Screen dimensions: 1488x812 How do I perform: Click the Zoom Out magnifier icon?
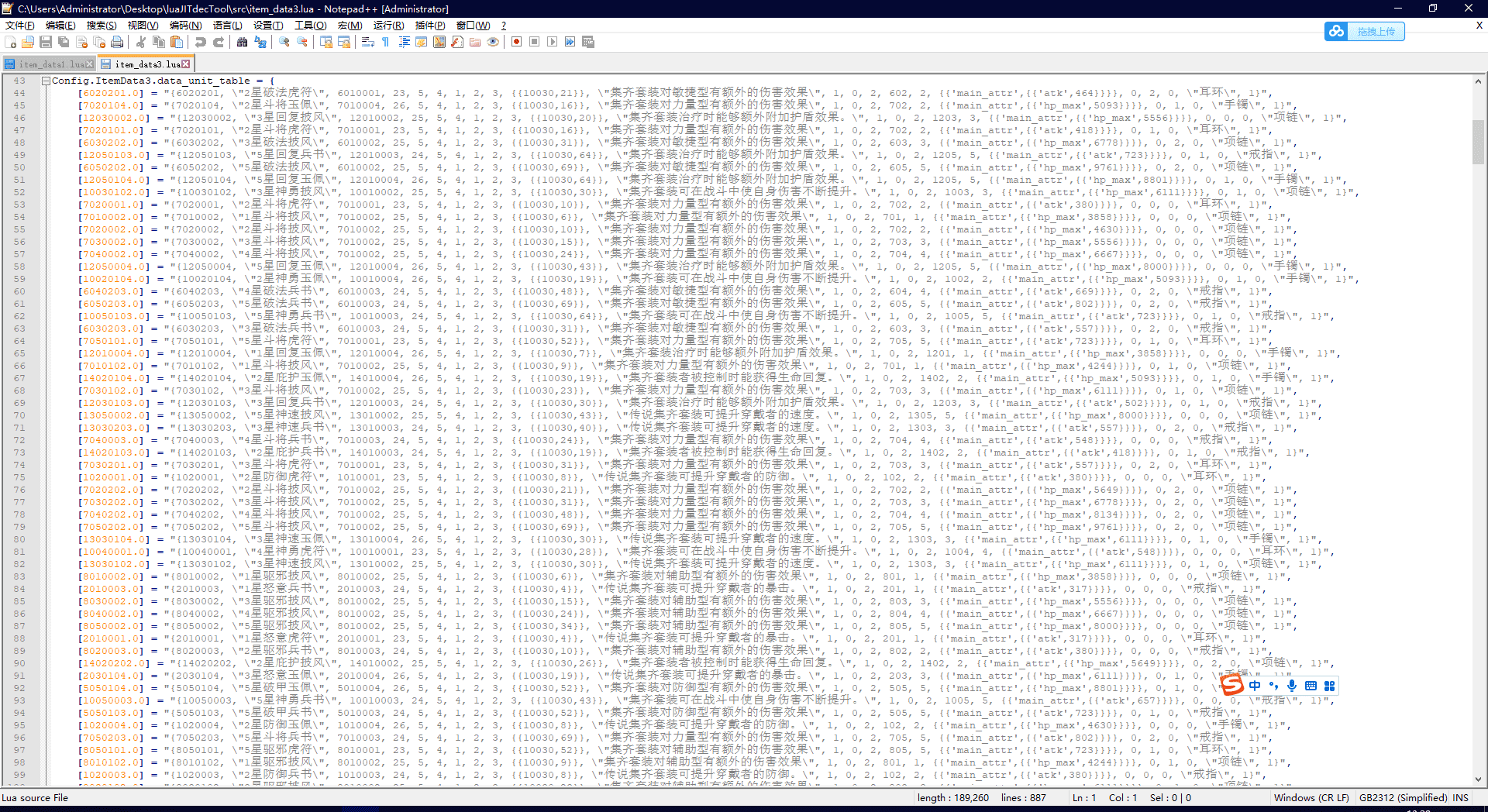[x=302, y=42]
